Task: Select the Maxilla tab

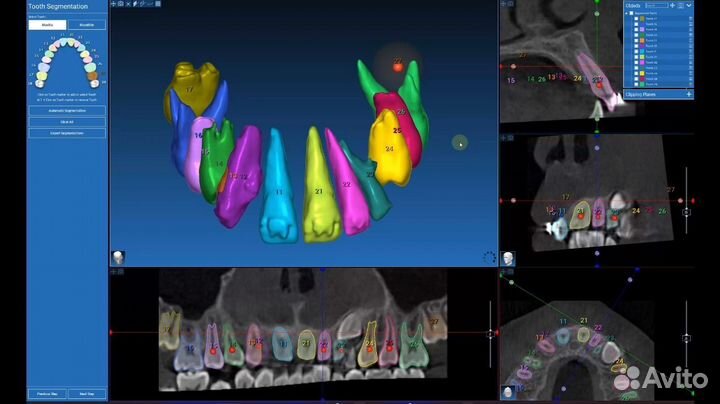Action: coord(47,24)
